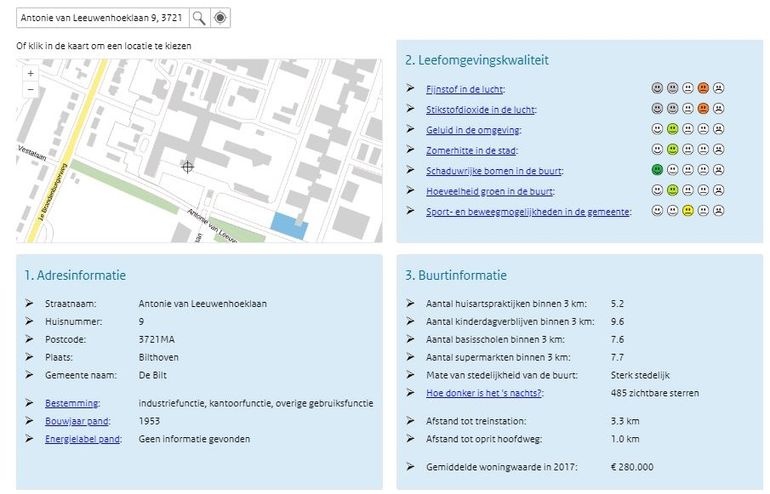Click the arrow bullet before Fijnstof in de lucht

click(x=411, y=88)
